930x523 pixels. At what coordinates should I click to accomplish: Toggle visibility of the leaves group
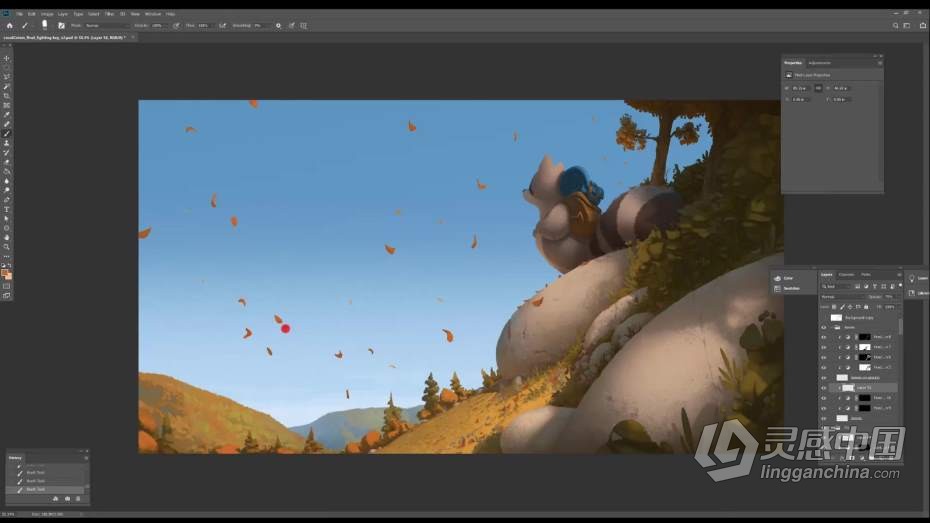(x=823, y=327)
